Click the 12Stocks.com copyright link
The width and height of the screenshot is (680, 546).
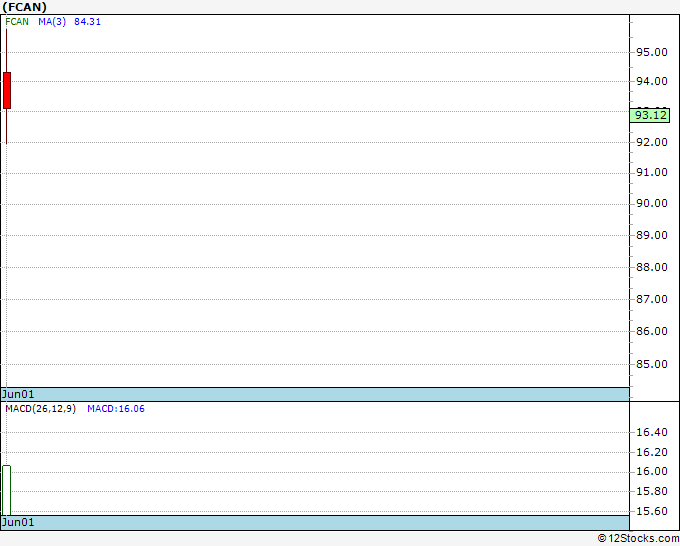pos(638,539)
